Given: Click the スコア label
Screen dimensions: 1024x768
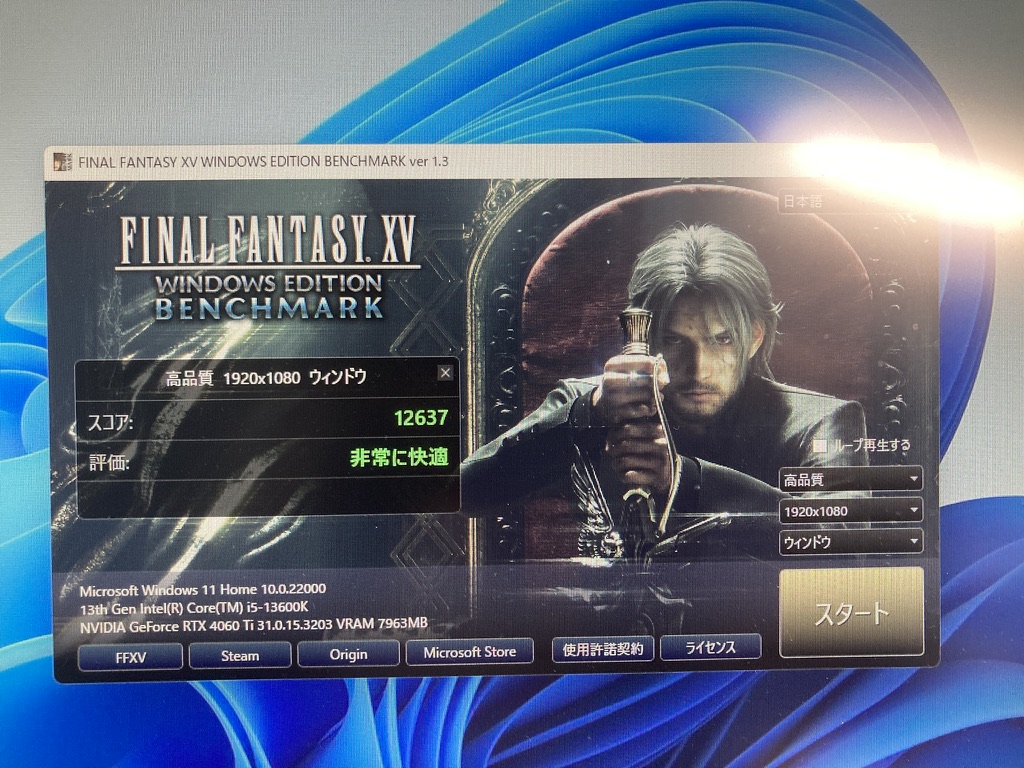Looking at the screenshot, I should pyautogui.click(x=110, y=423).
